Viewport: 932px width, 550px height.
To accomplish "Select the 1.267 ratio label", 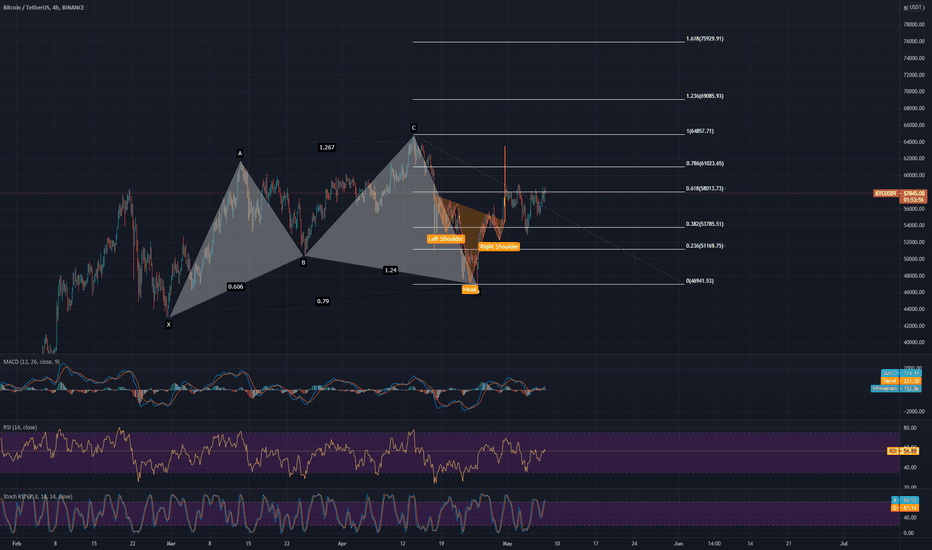I will pyautogui.click(x=327, y=147).
